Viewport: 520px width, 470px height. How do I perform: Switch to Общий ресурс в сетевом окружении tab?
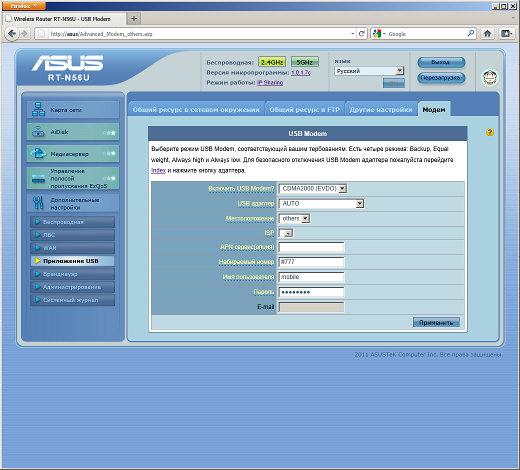(x=196, y=109)
